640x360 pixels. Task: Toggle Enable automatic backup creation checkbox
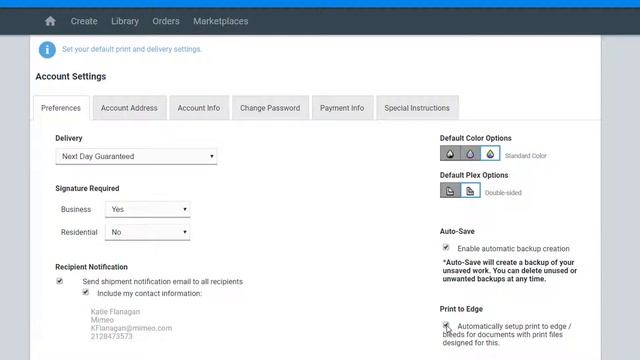point(446,247)
